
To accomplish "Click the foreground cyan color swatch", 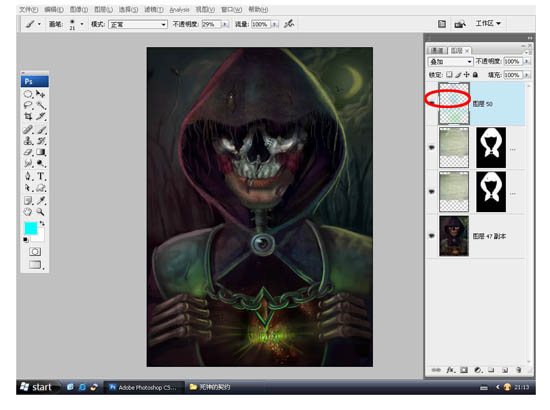I will click(30, 228).
